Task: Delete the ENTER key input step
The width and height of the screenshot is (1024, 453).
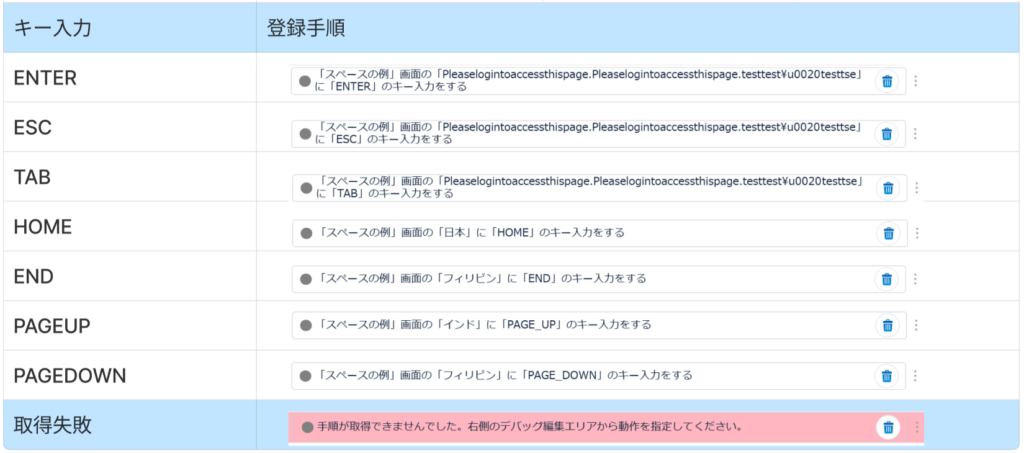Action: pyautogui.click(x=887, y=81)
